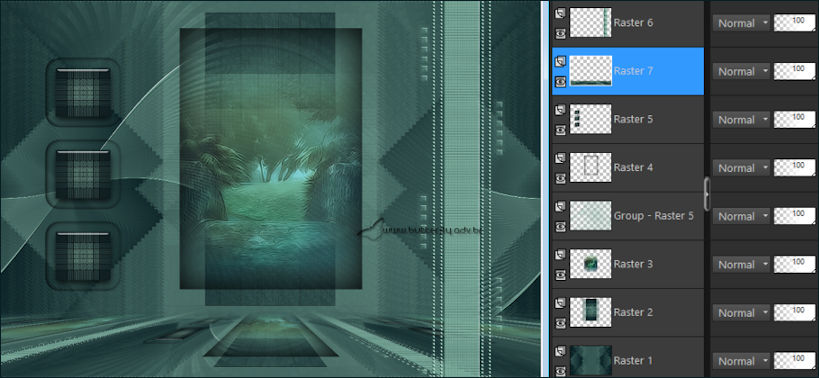Screen dimensions: 819x378
Task: Open the blend mode dropdown for Raster 6
Action: coord(741,23)
